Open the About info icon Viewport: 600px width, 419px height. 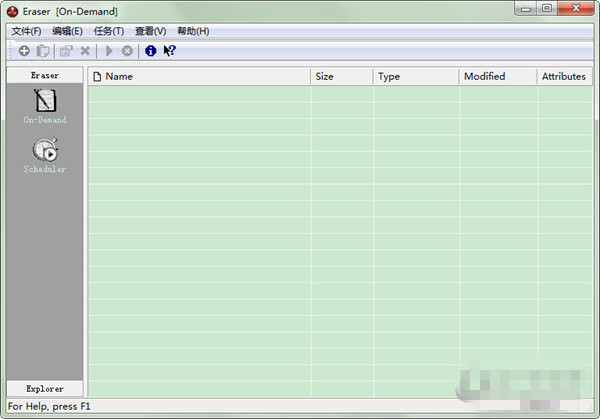click(150, 50)
